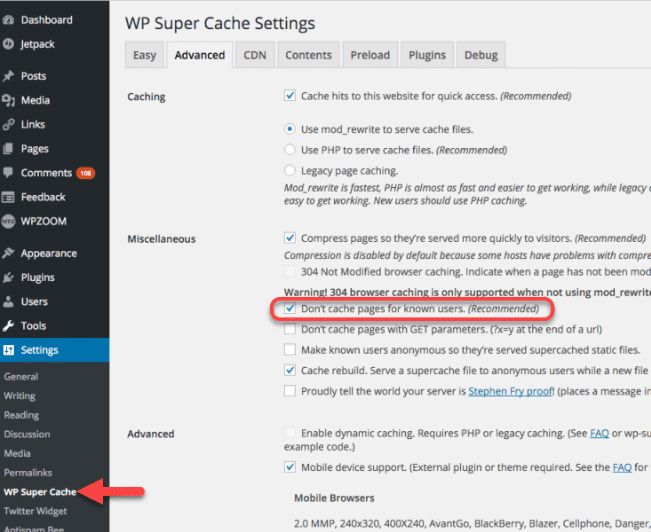
Task: Choose 'Legacy page caching' radio button
Action: pyautogui.click(x=290, y=171)
